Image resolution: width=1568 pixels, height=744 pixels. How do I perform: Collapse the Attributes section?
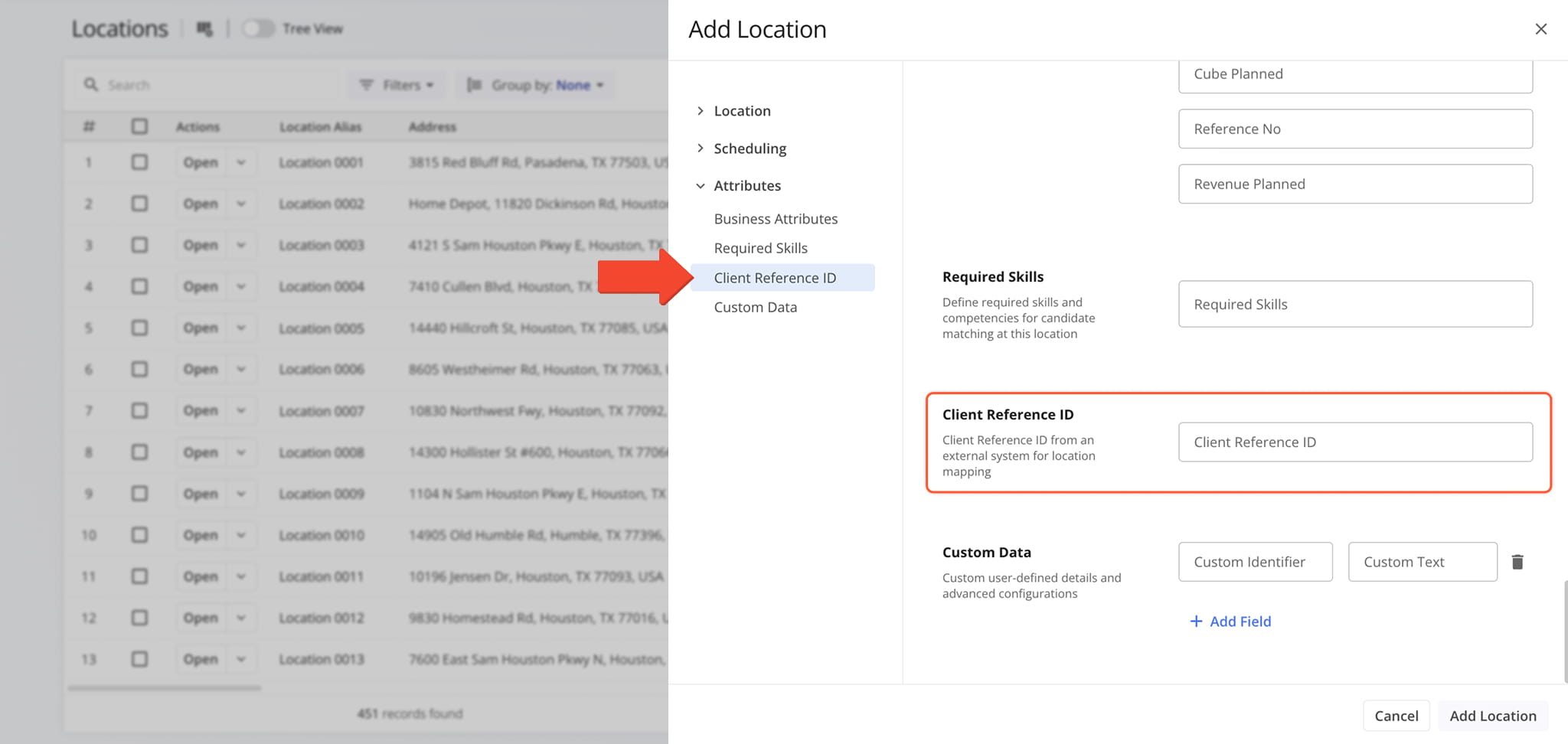tap(700, 186)
